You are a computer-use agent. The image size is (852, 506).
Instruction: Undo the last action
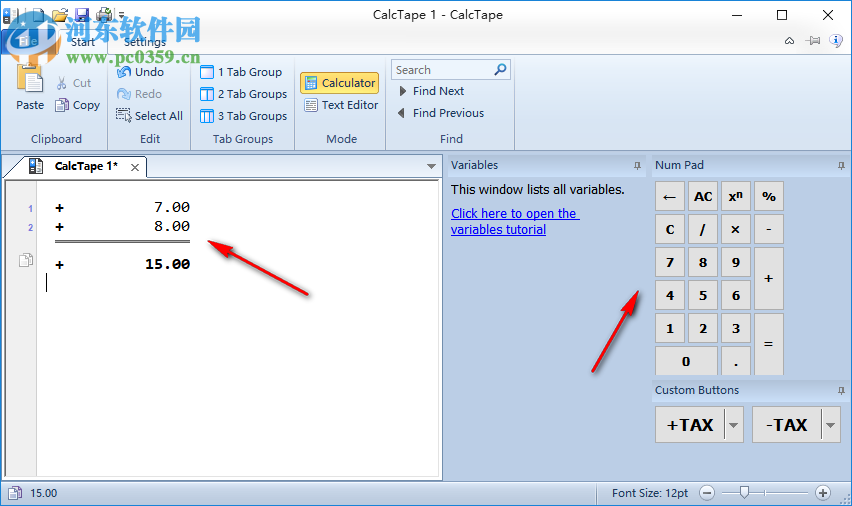140,72
